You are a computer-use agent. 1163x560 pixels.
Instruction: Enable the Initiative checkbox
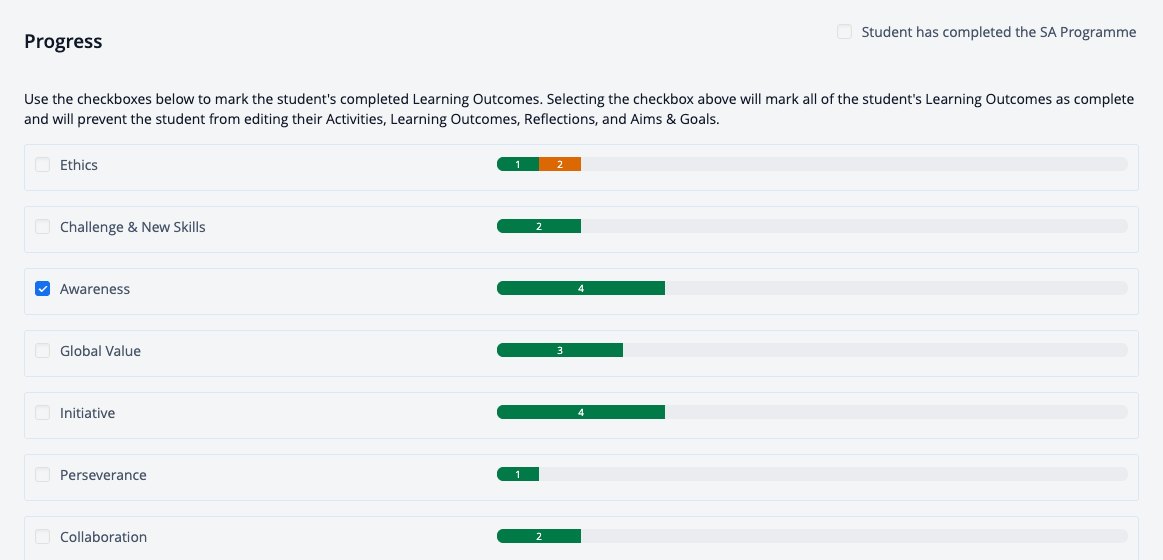[x=43, y=412]
